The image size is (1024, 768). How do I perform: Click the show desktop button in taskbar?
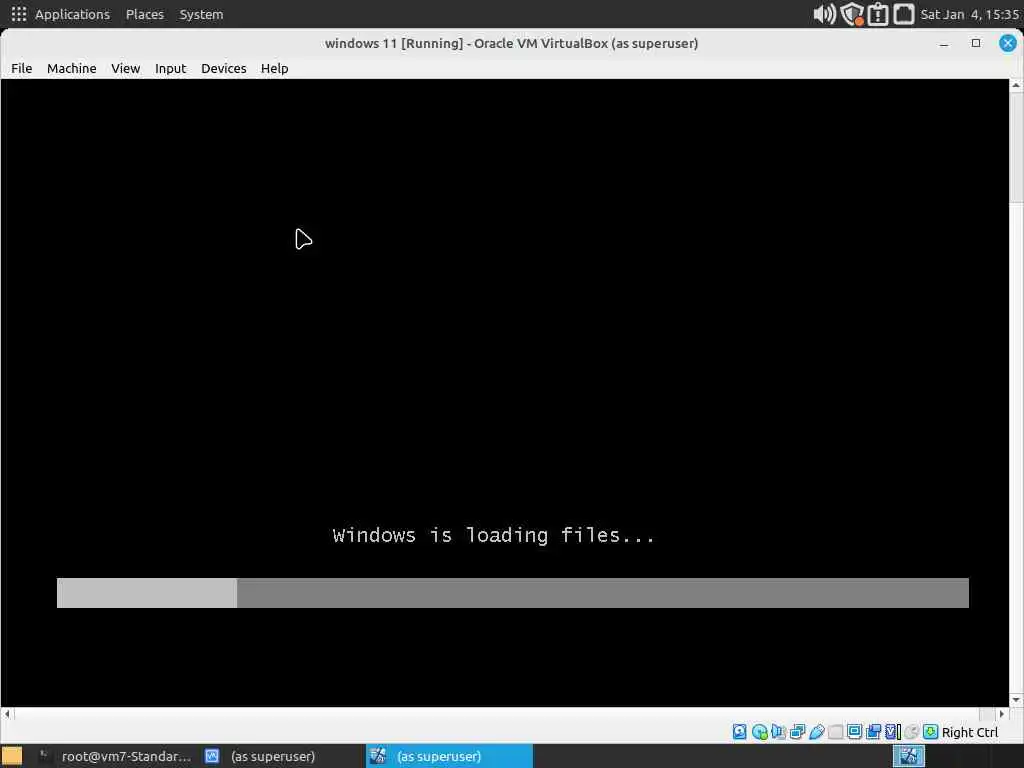click(x=12, y=756)
